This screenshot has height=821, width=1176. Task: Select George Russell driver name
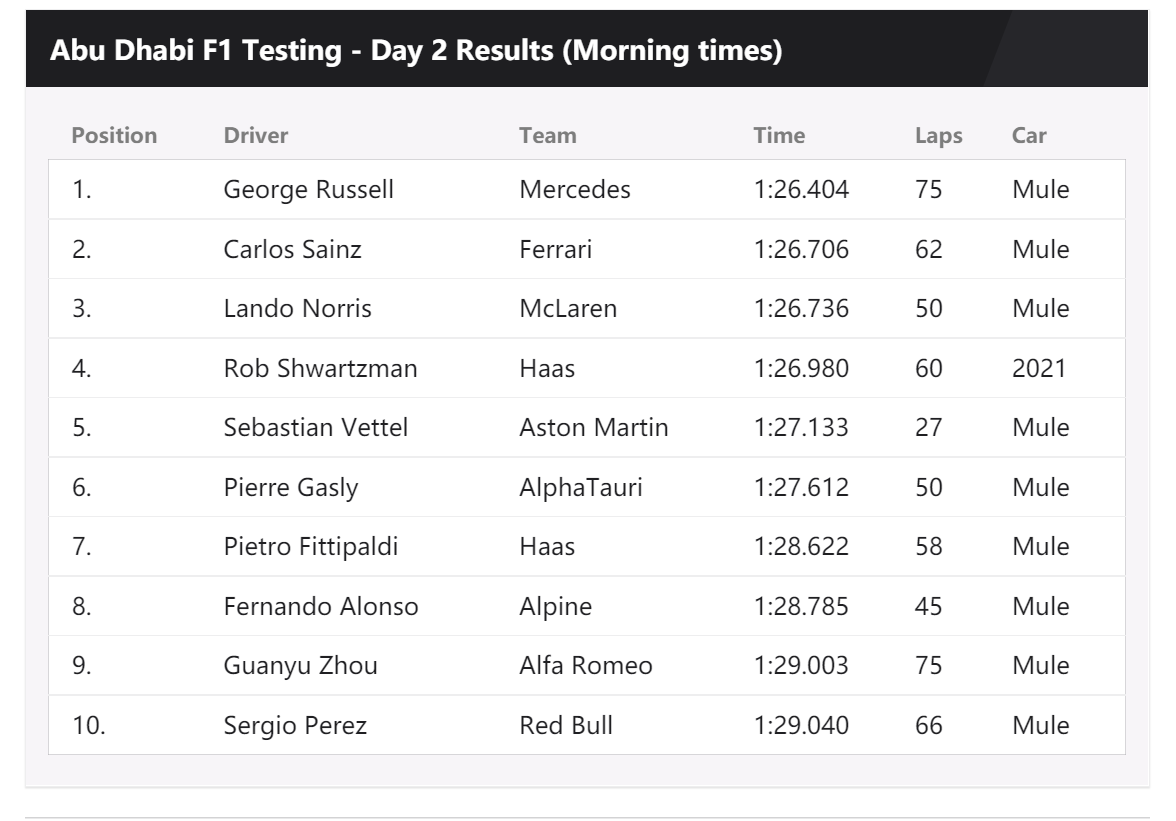pyautogui.click(x=308, y=189)
